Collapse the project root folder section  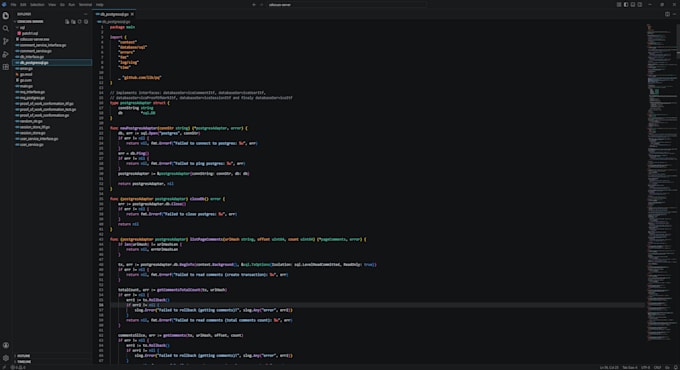[30, 21]
